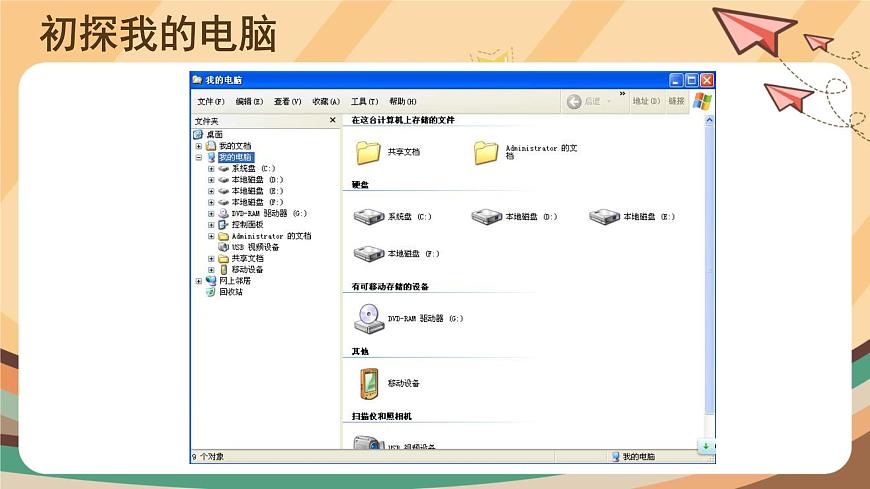870x489 pixels.
Task: Select 我的电脑 text in the folder tree
Action: tap(235, 157)
